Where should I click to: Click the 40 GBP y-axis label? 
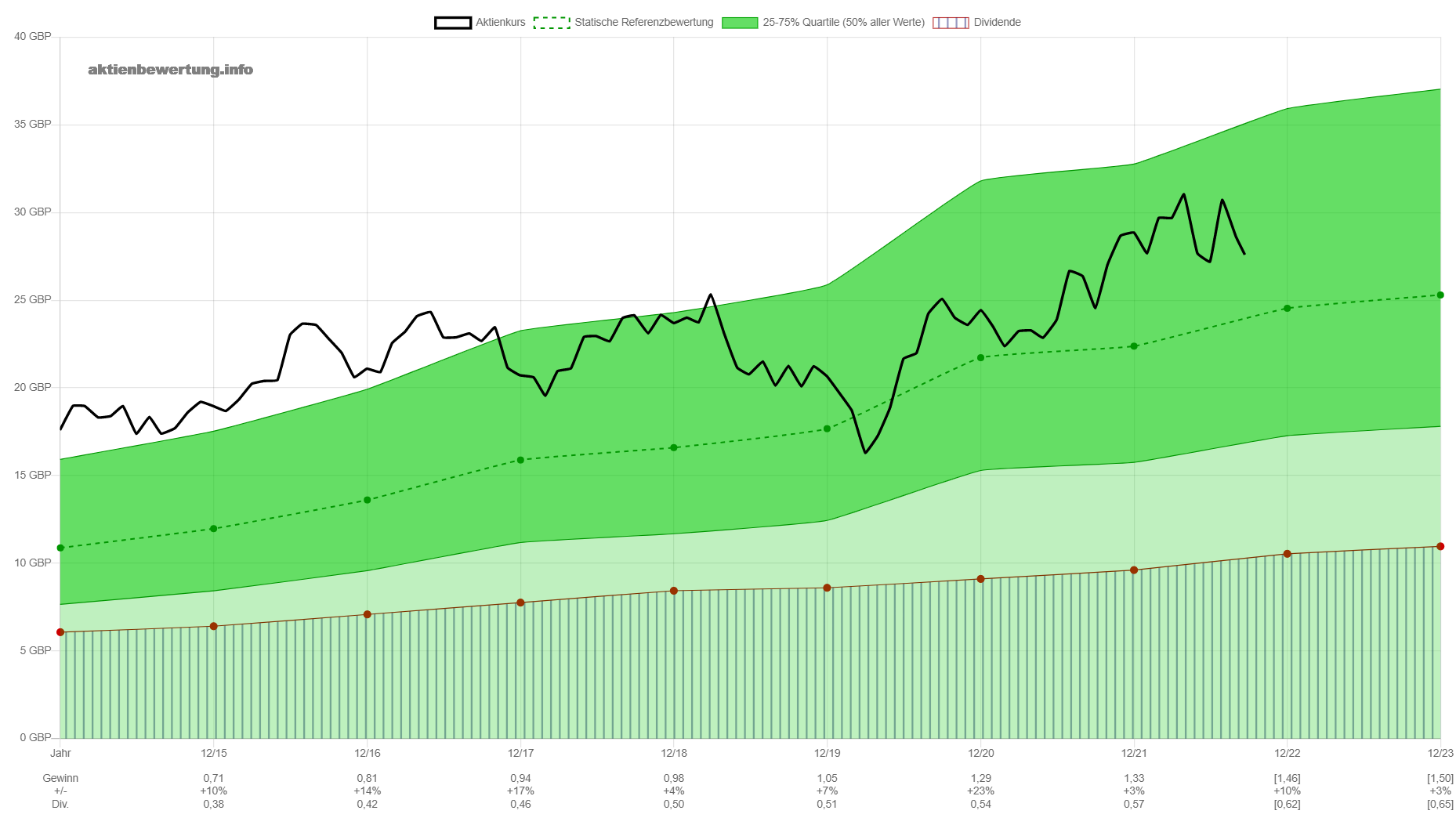click(x=33, y=37)
